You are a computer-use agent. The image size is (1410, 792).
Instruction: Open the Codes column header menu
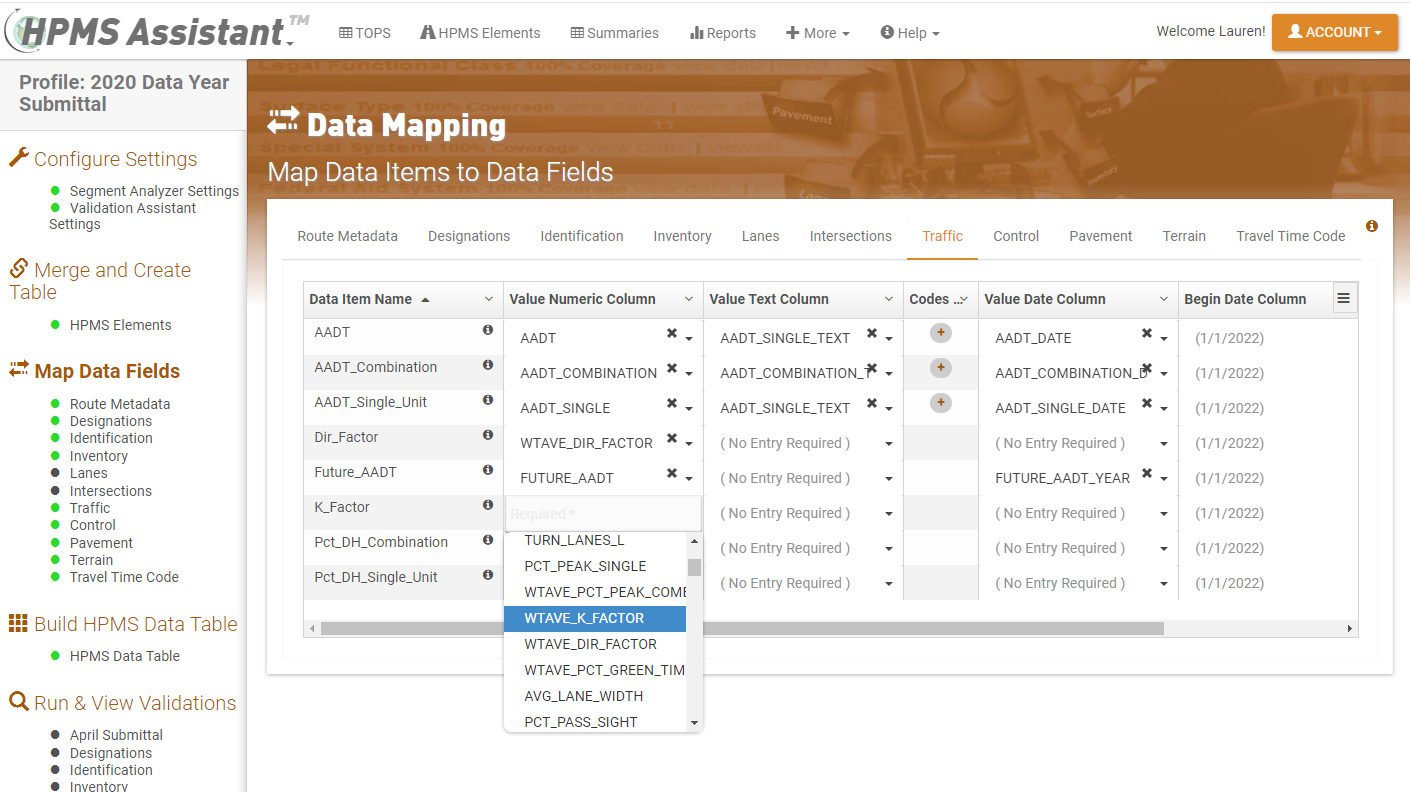(x=964, y=299)
